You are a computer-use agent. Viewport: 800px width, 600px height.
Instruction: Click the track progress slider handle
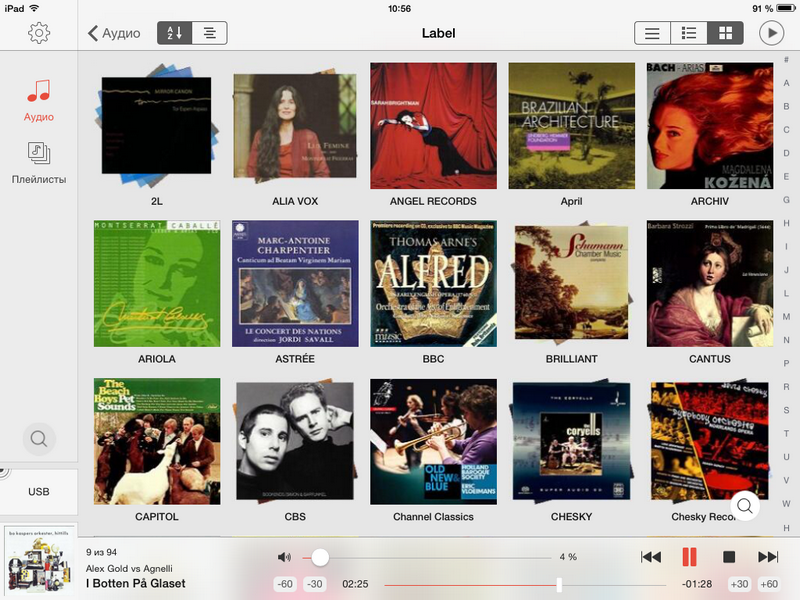click(x=559, y=585)
